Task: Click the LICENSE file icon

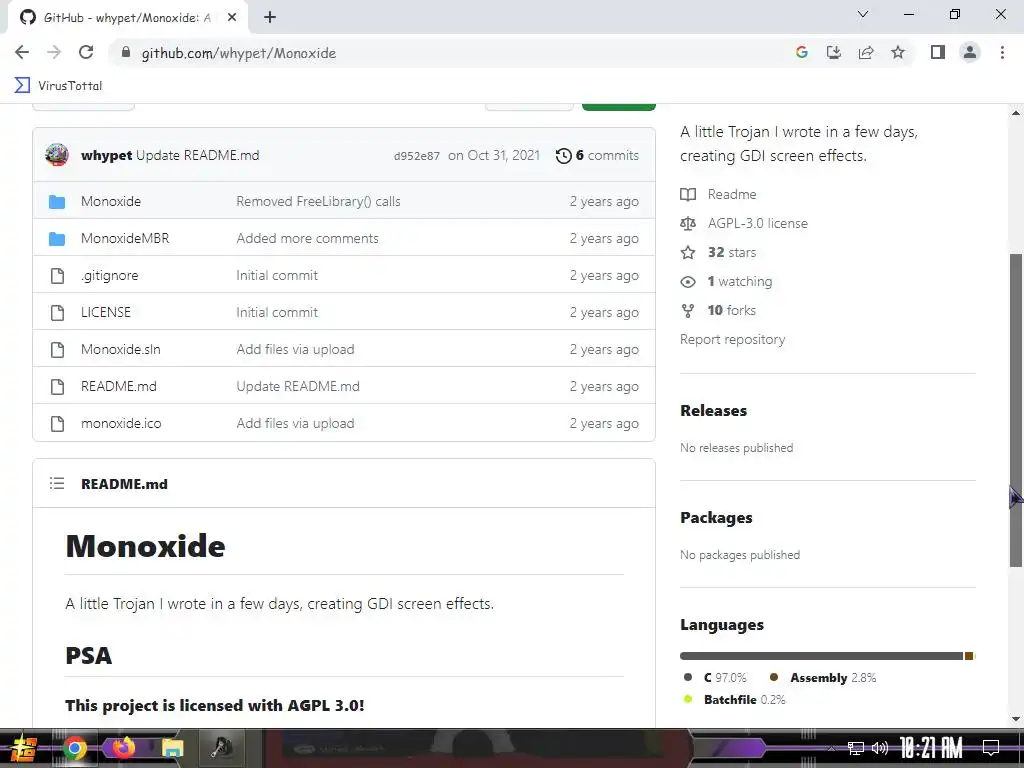Action: 57,313
